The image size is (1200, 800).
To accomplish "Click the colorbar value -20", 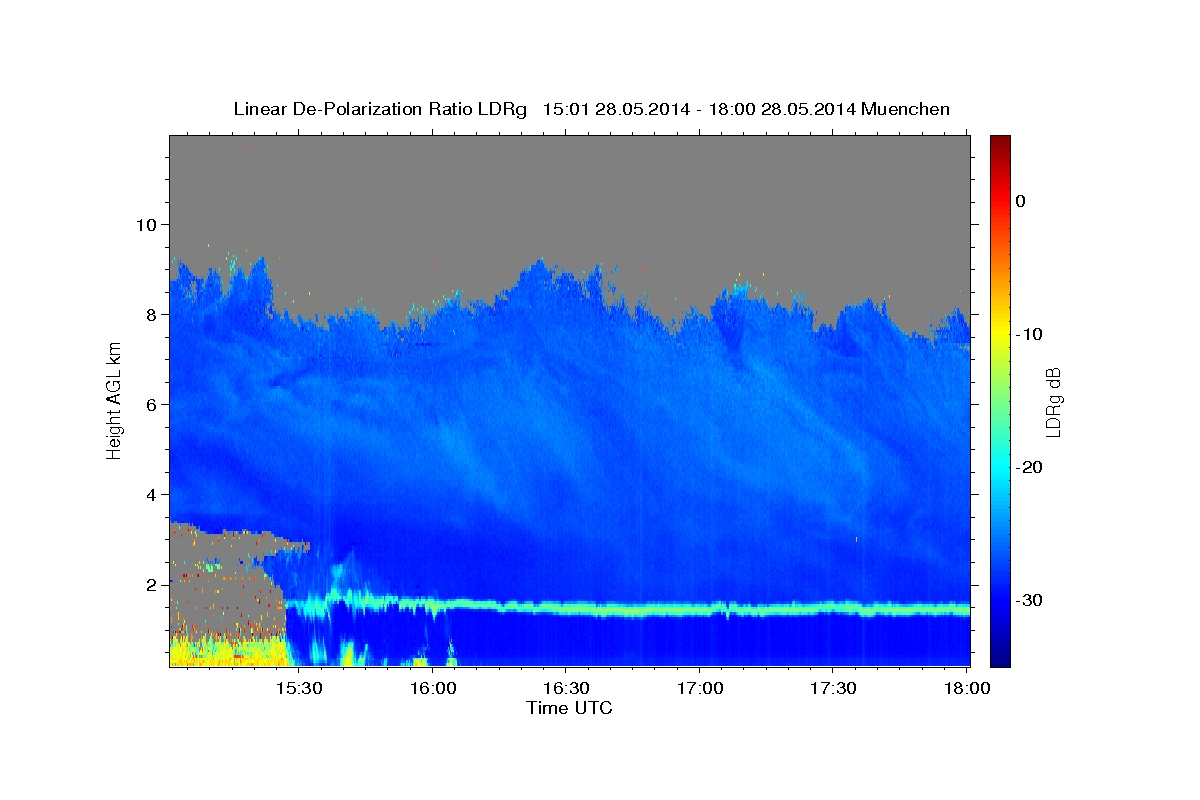I will click(x=1029, y=467).
